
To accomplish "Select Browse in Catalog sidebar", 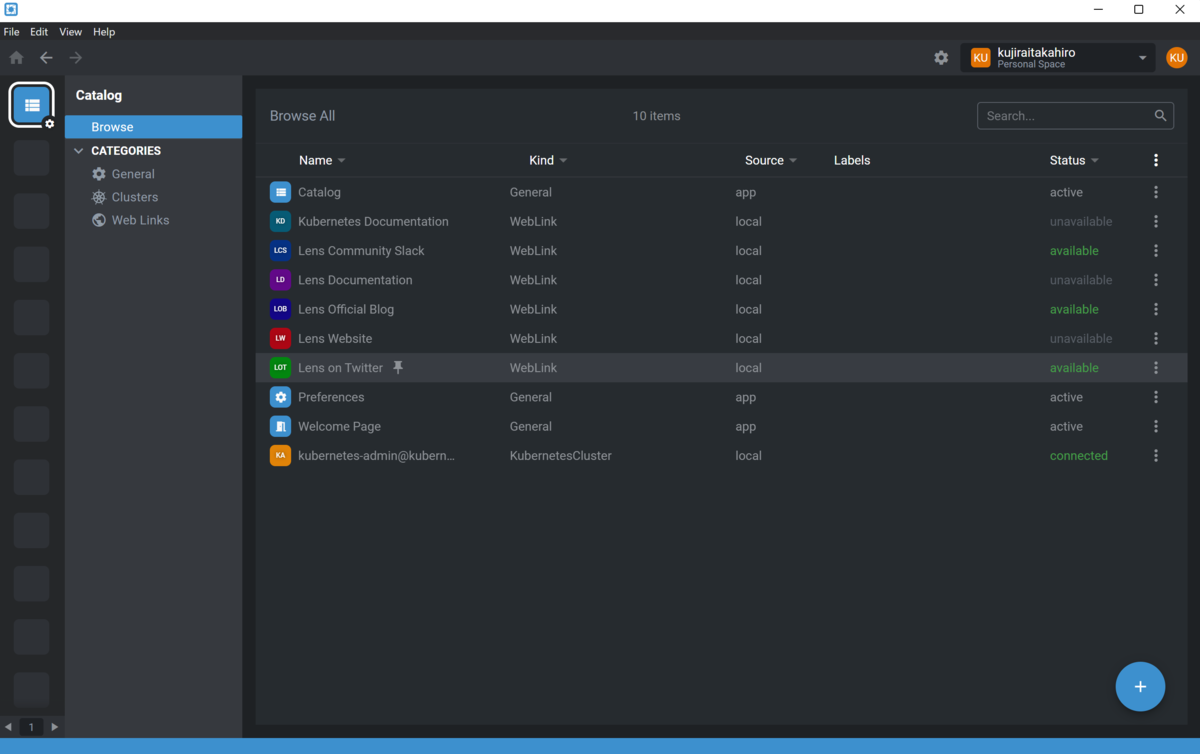I will pyautogui.click(x=153, y=127).
